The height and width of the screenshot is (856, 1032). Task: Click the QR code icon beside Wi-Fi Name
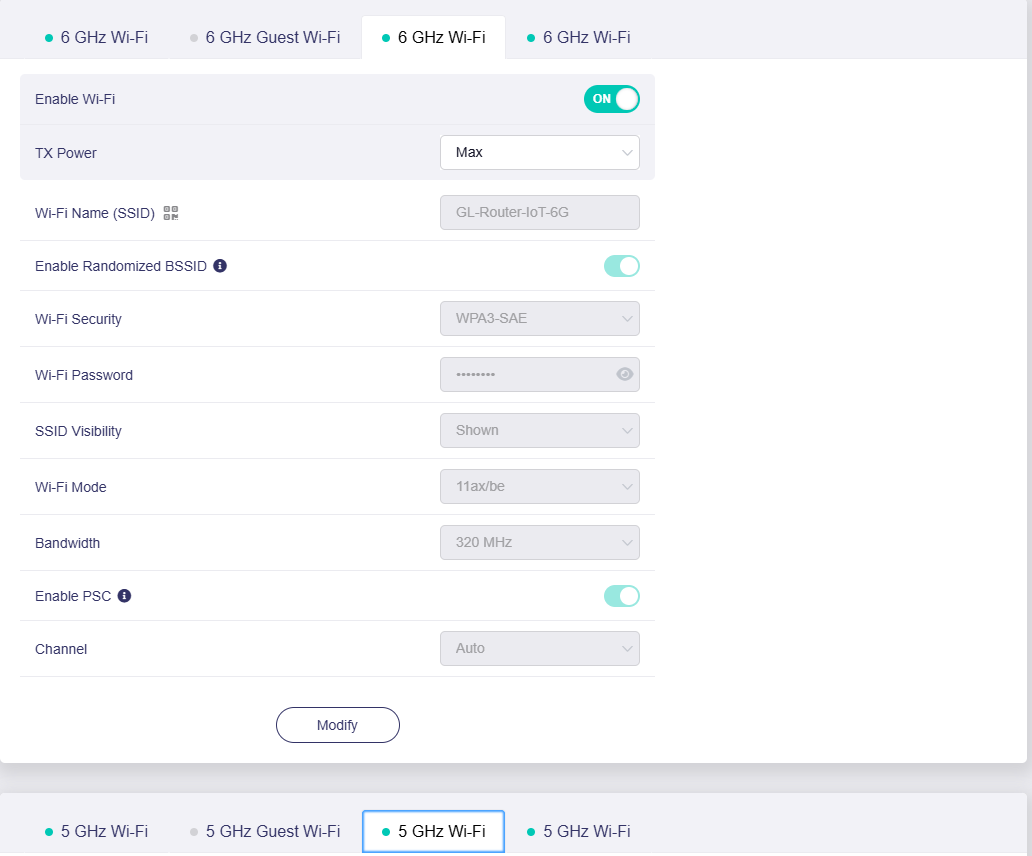pos(171,213)
